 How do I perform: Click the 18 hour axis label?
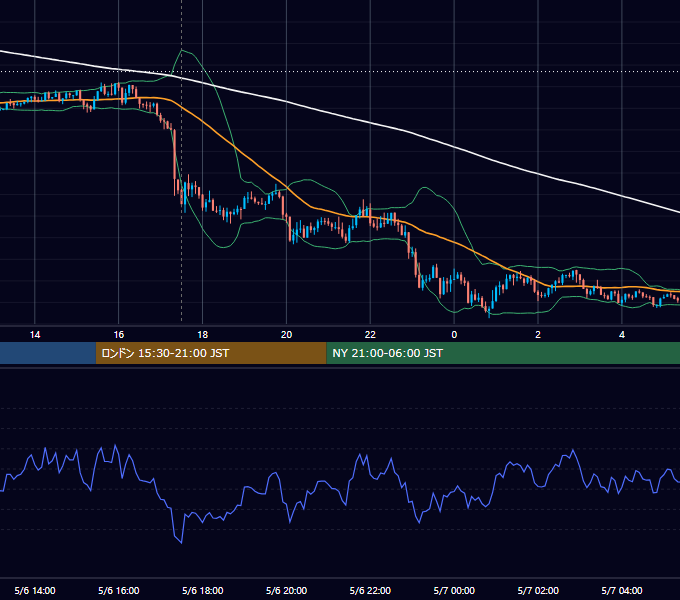tap(203, 335)
